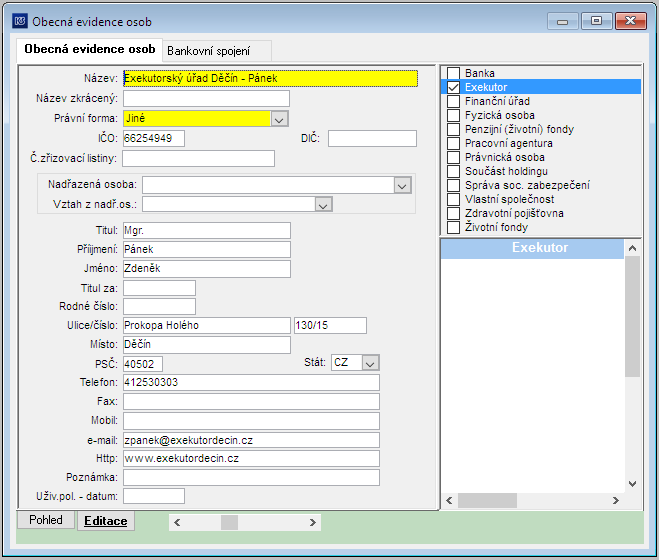
Task: Focus the Uživ.pol. - datum field
Action: point(154,496)
